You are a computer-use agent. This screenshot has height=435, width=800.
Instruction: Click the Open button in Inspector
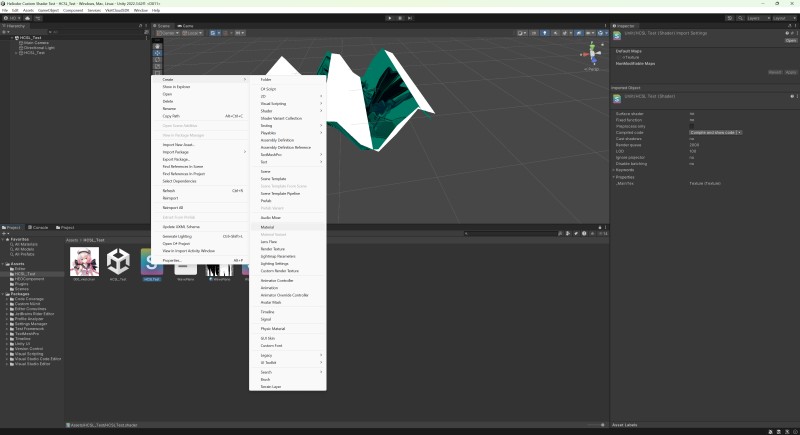click(x=790, y=40)
